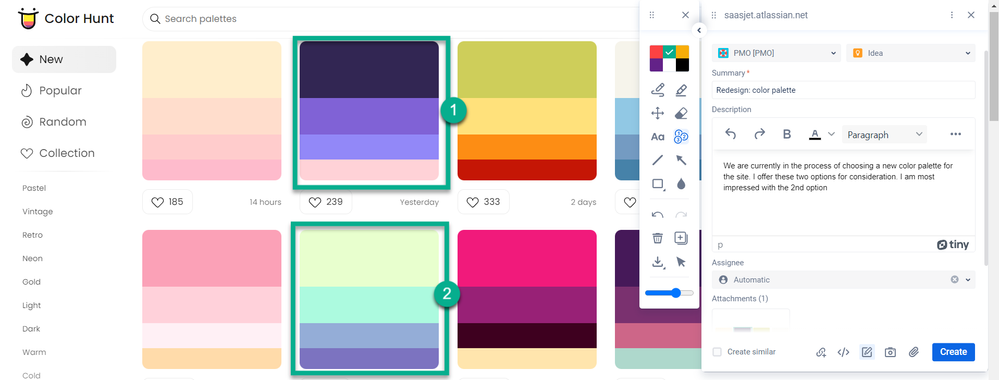The image size is (999, 380).
Task: Filter palettes by Pastel tag
Action: 34,188
